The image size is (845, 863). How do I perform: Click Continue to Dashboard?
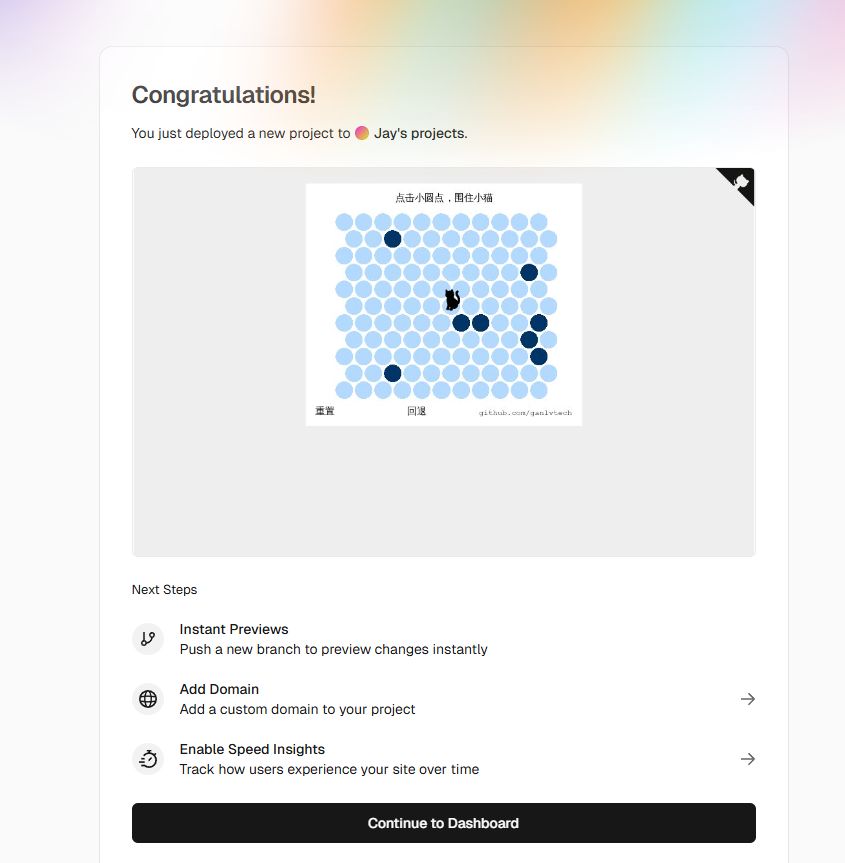click(443, 822)
